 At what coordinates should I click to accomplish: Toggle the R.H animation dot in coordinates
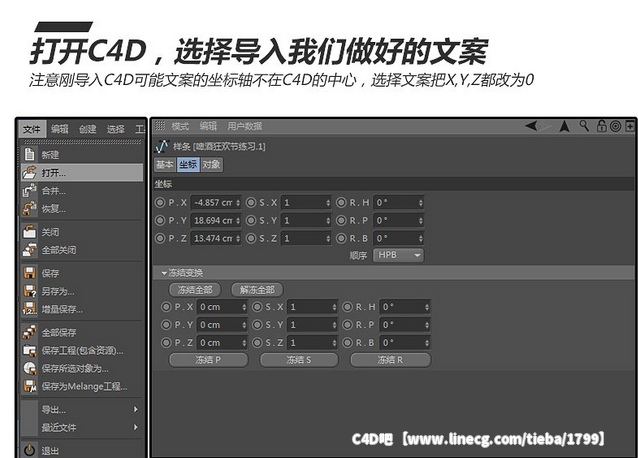point(341,202)
